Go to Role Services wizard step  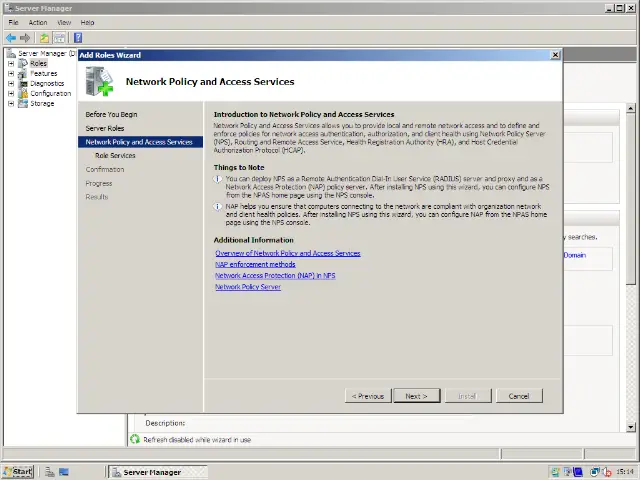115,156
